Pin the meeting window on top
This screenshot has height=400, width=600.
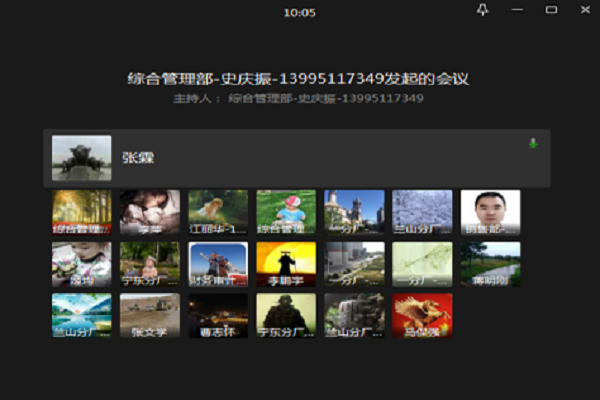coord(482,9)
